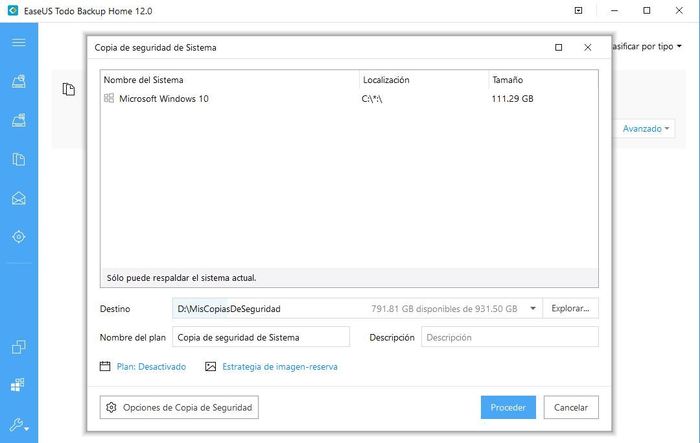Close the Copia de seguridad de Sistema dialog
Image resolution: width=700 pixels, height=443 pixels.
coord(588,47)
